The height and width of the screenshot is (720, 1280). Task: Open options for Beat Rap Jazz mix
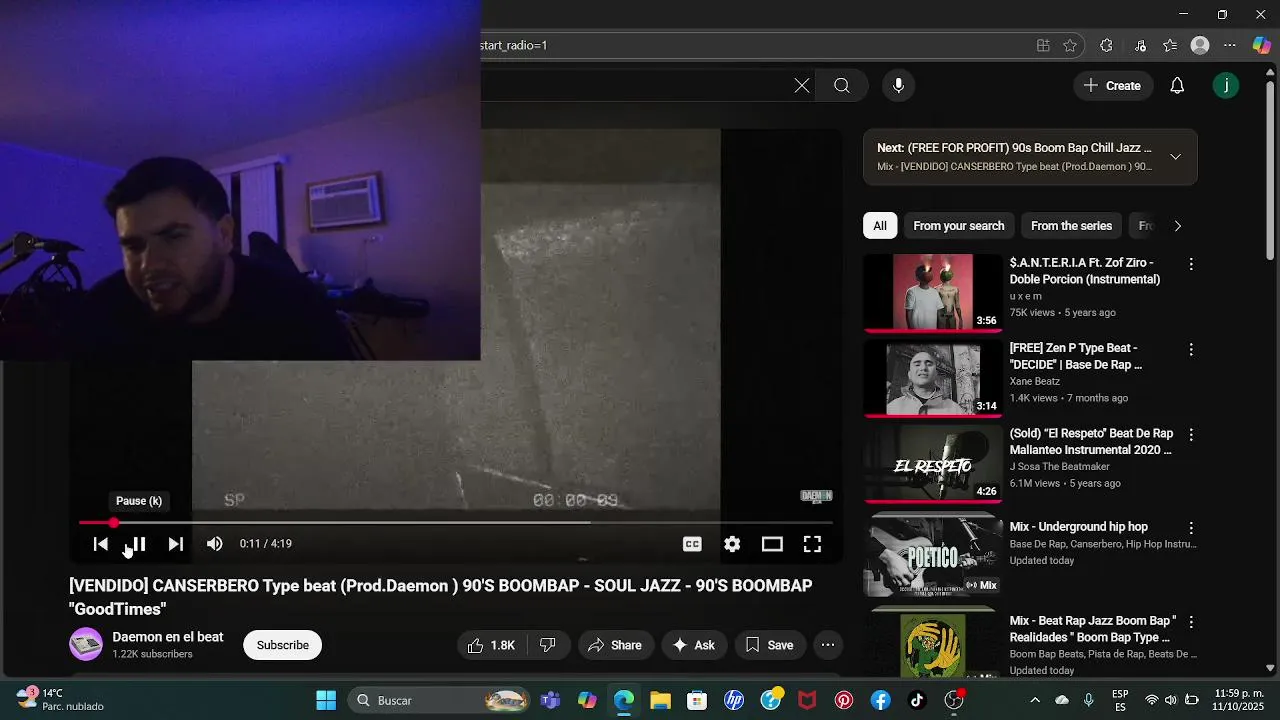click(1190, 622)
